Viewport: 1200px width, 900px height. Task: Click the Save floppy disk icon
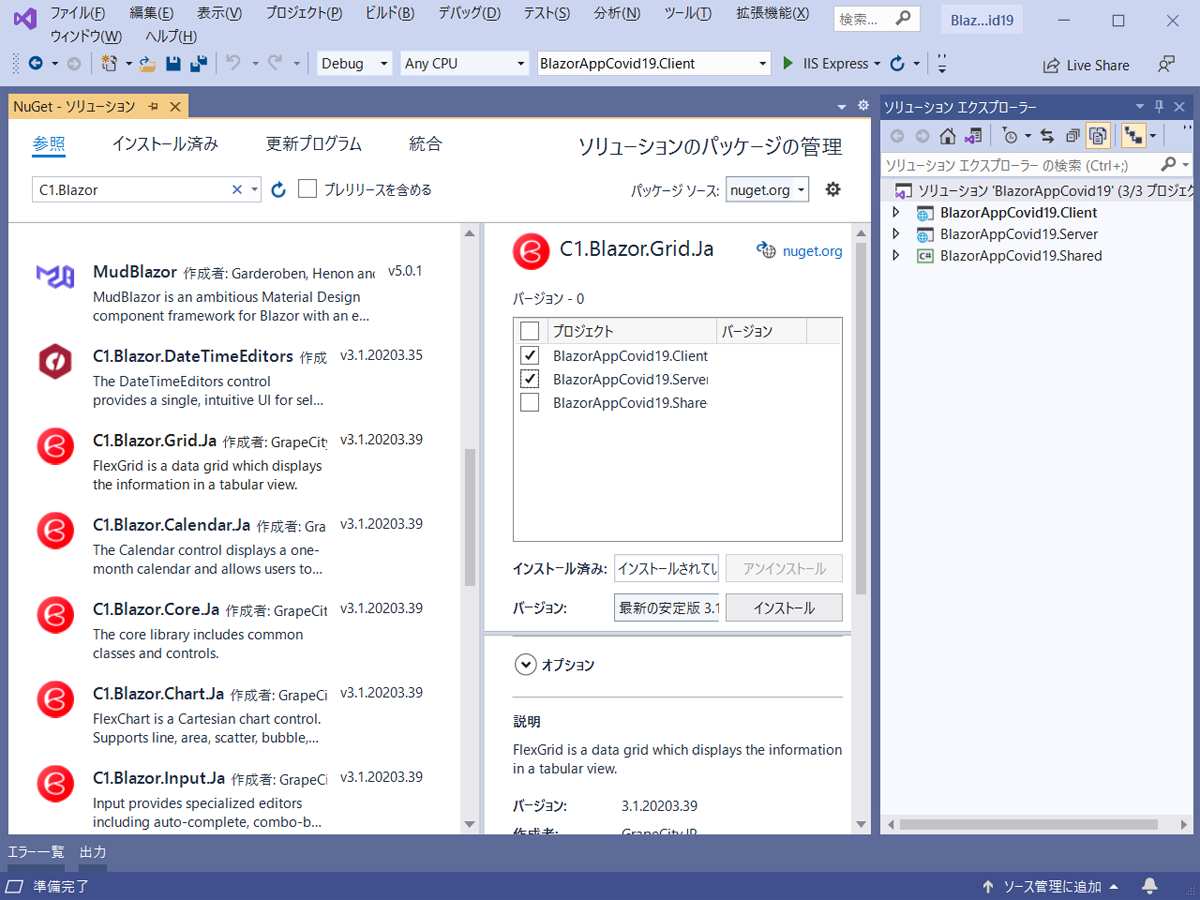[x=173, y=63]
